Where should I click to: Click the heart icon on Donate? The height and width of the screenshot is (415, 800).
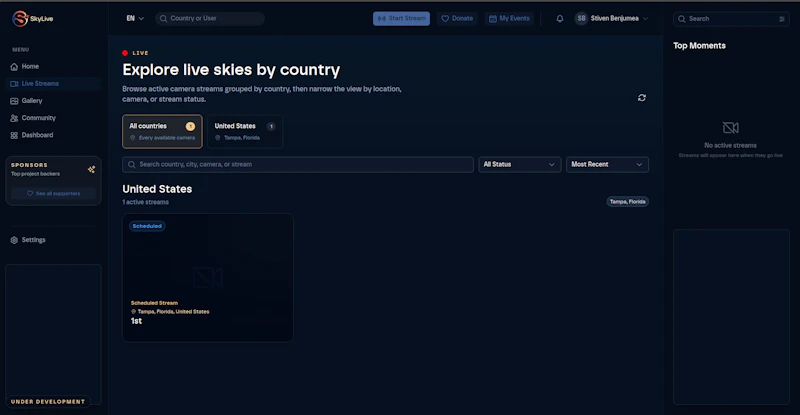tap(445, 18)
